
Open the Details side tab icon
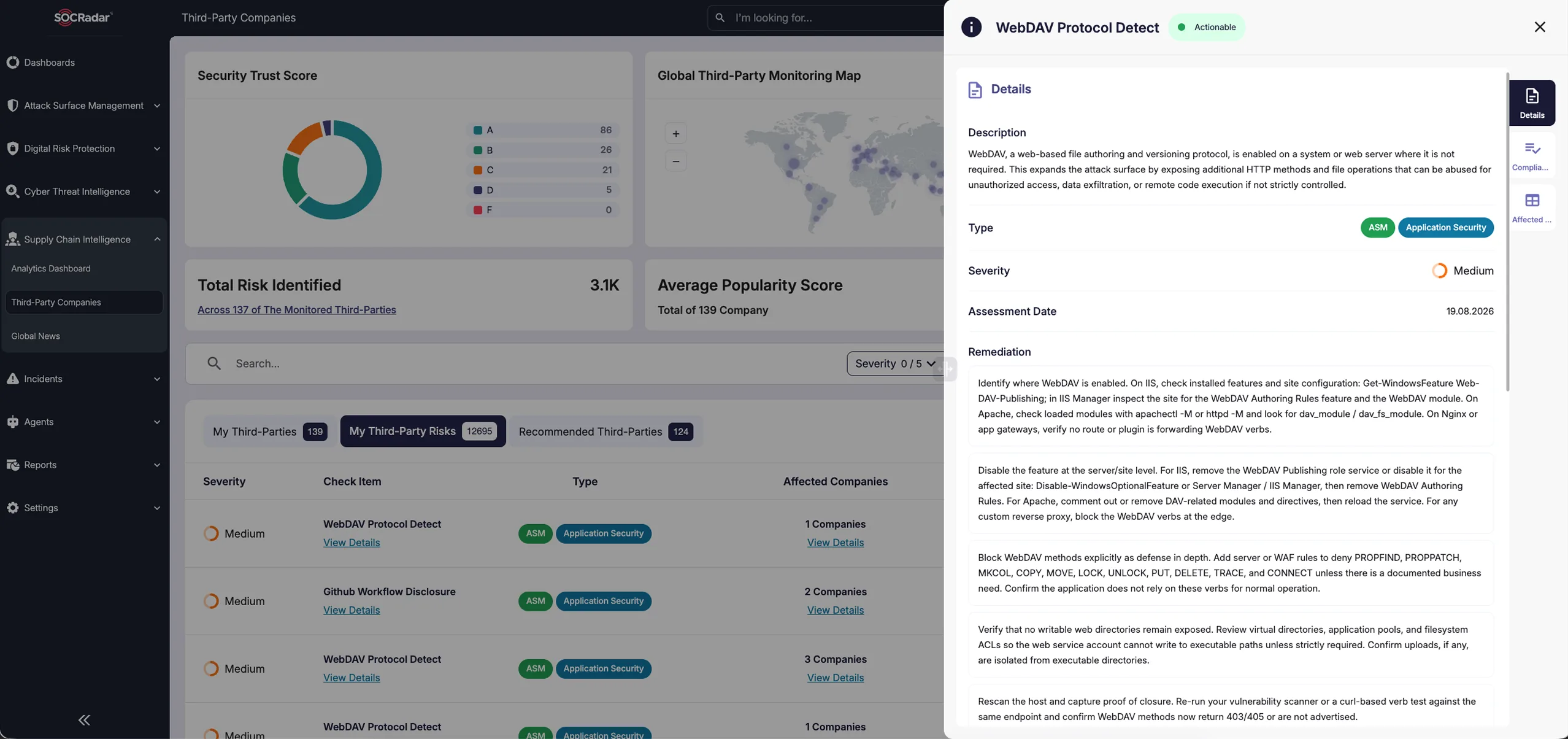[x=1532, y=103]
